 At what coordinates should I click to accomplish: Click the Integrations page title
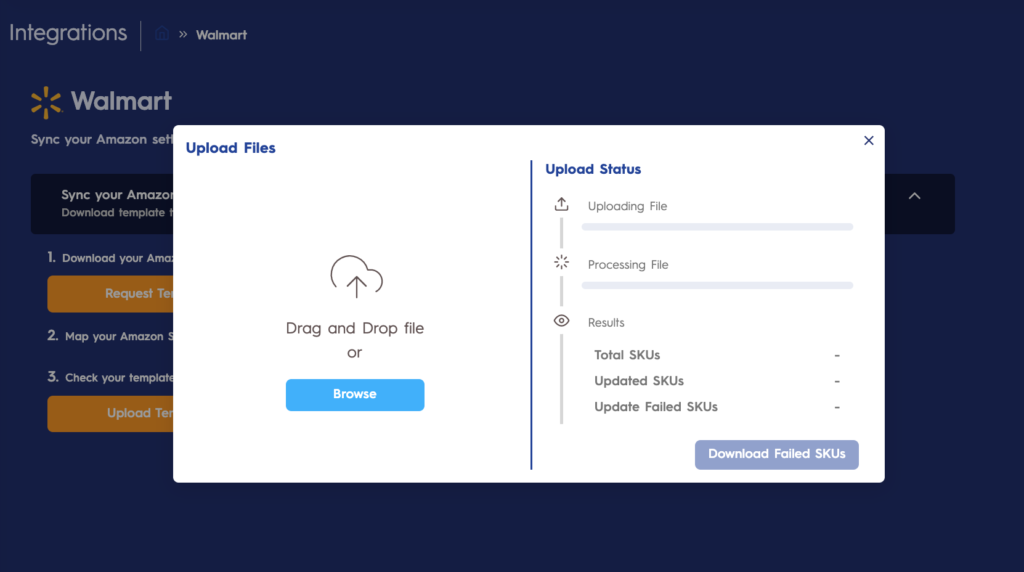68,33
